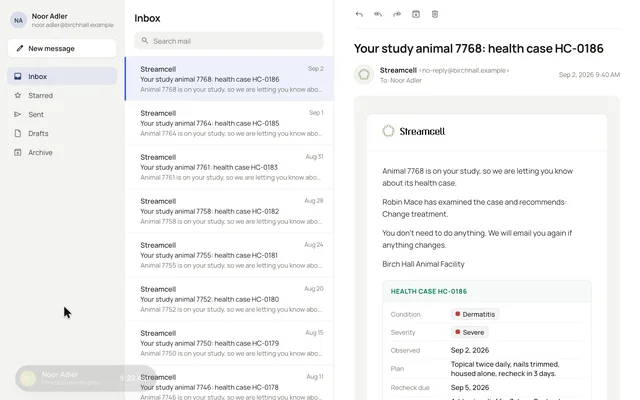The height and width of the screenshot is (400, 640).
Task: Open the Inbox folder
Action: [x=62, y=76]
